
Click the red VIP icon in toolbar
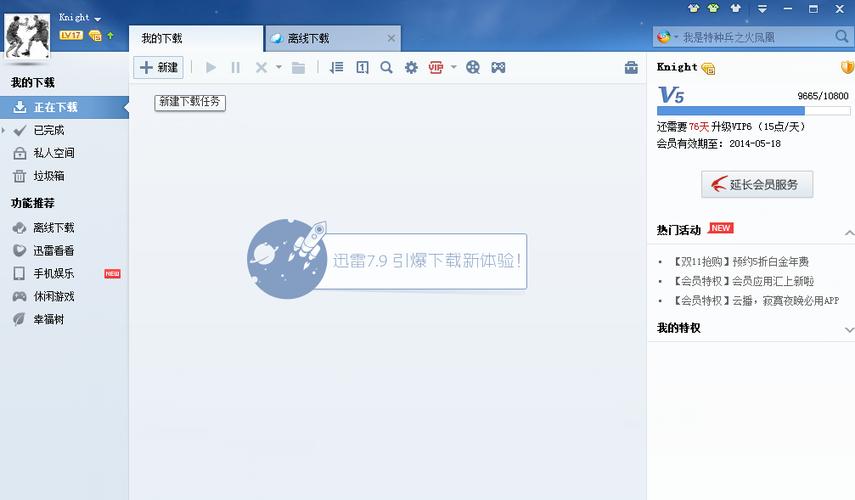coord(436,68)
